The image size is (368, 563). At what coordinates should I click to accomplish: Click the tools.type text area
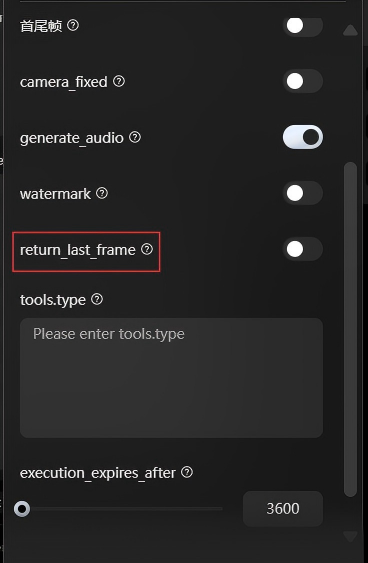(171, 378)
